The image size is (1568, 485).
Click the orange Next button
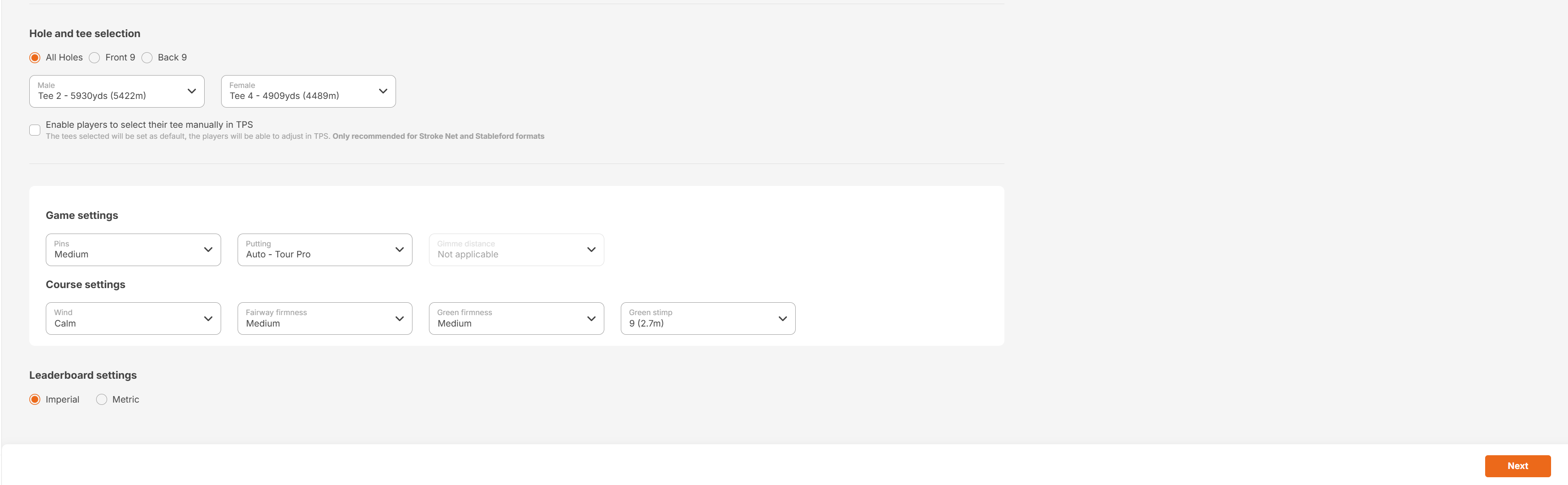pyautogui.click(x=1518, y=466)
